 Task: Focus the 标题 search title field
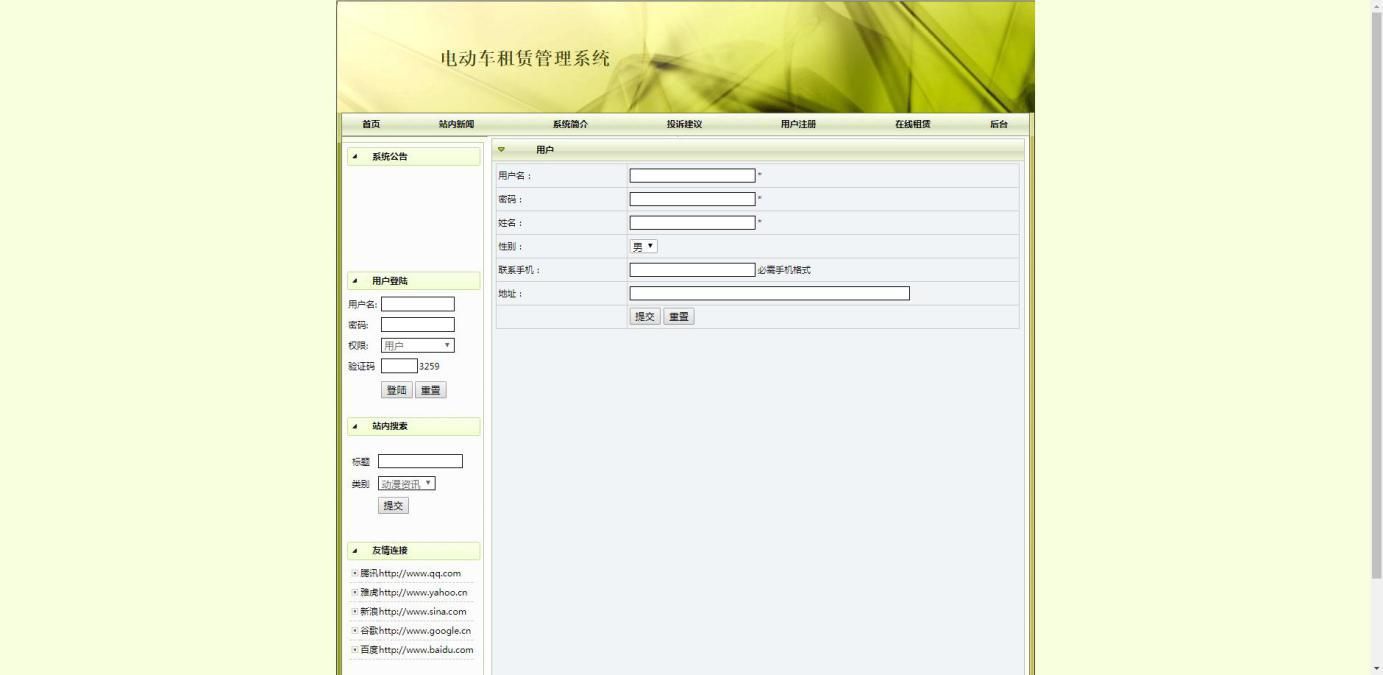(x=420, y=461)
